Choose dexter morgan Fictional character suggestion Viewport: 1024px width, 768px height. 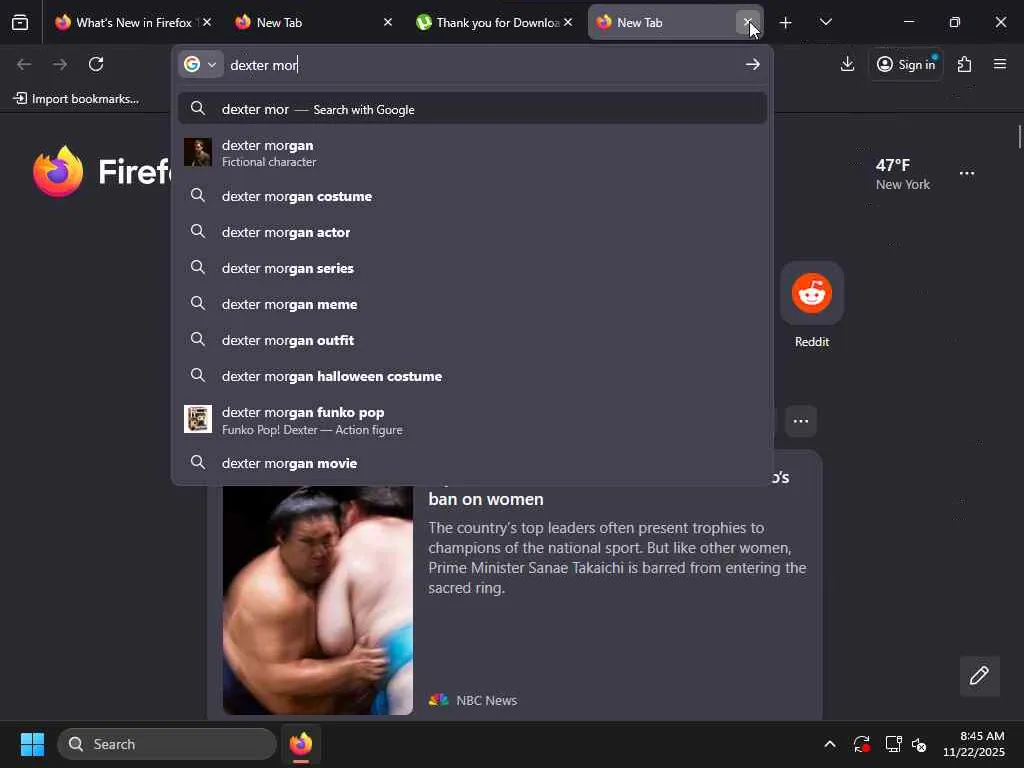472,153
